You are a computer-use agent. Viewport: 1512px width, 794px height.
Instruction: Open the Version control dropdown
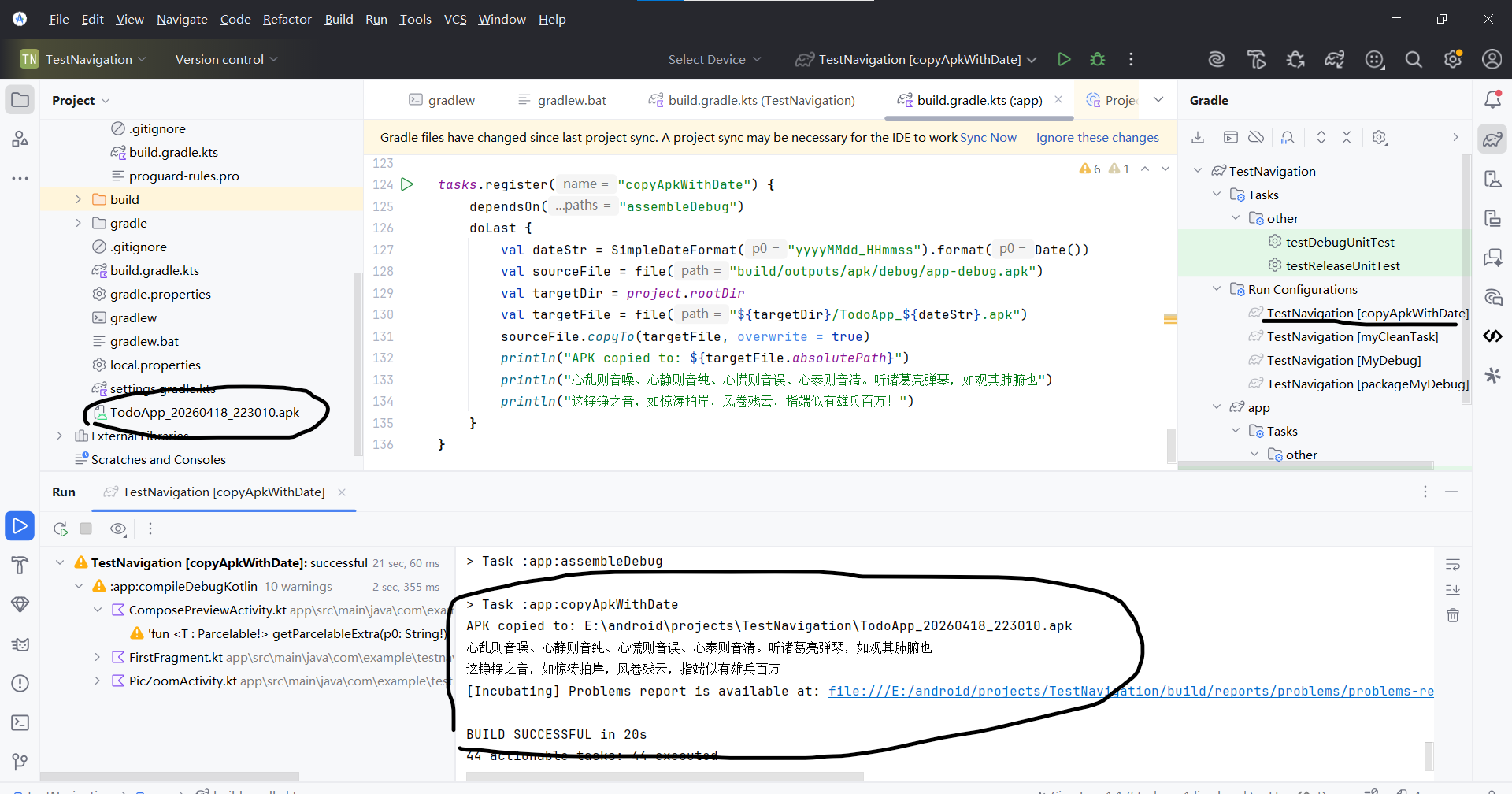click(x=226, y=59)
